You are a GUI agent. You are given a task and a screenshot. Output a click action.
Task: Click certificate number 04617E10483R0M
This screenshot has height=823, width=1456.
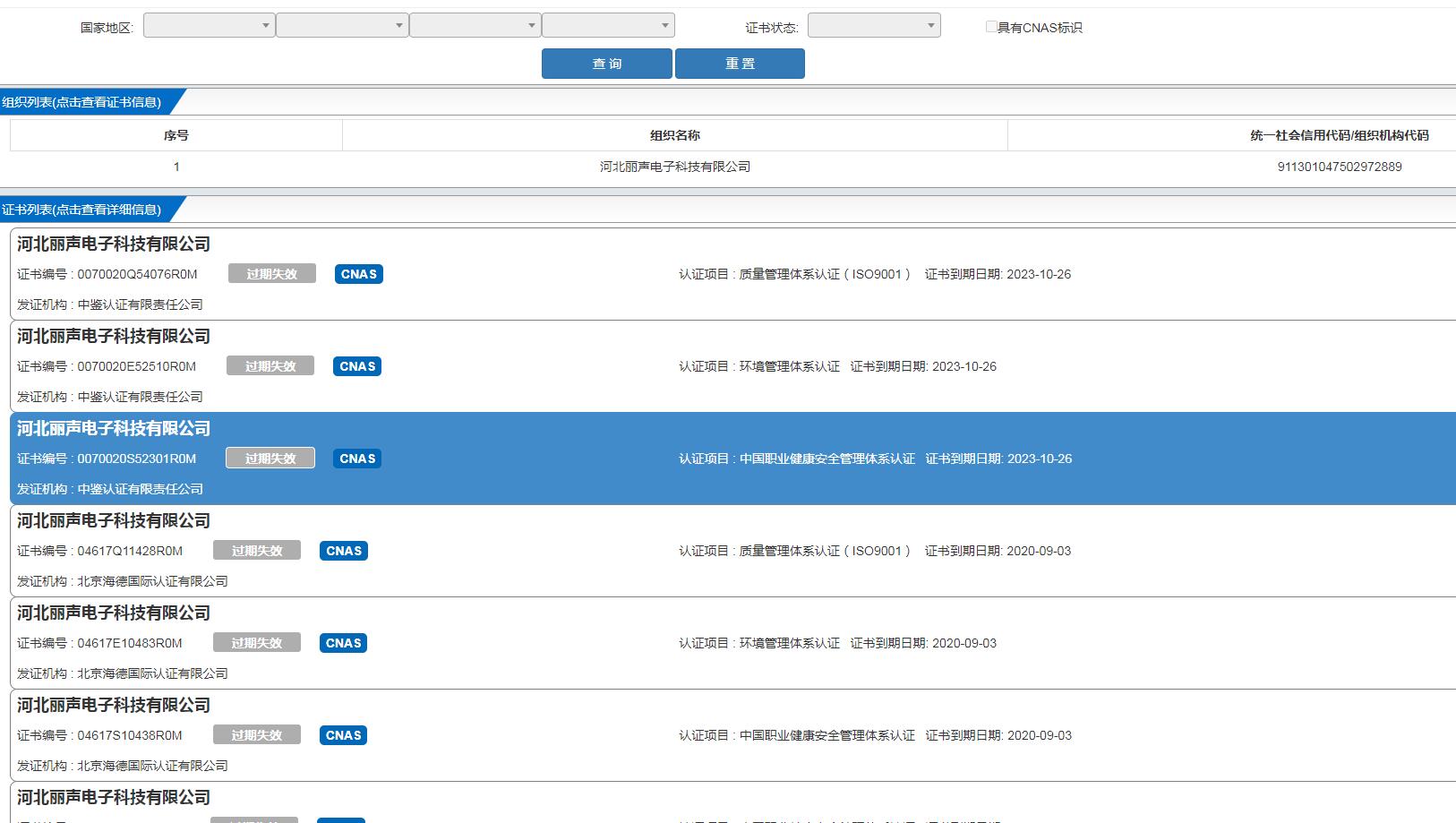130,643
